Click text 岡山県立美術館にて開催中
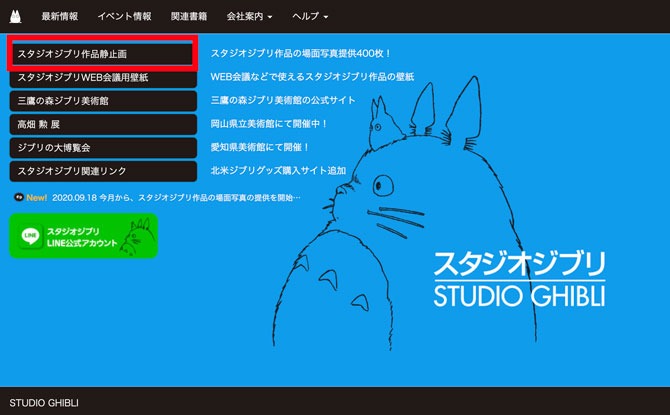This screenshot has height=415, width=670. click(x=269, y=124)
